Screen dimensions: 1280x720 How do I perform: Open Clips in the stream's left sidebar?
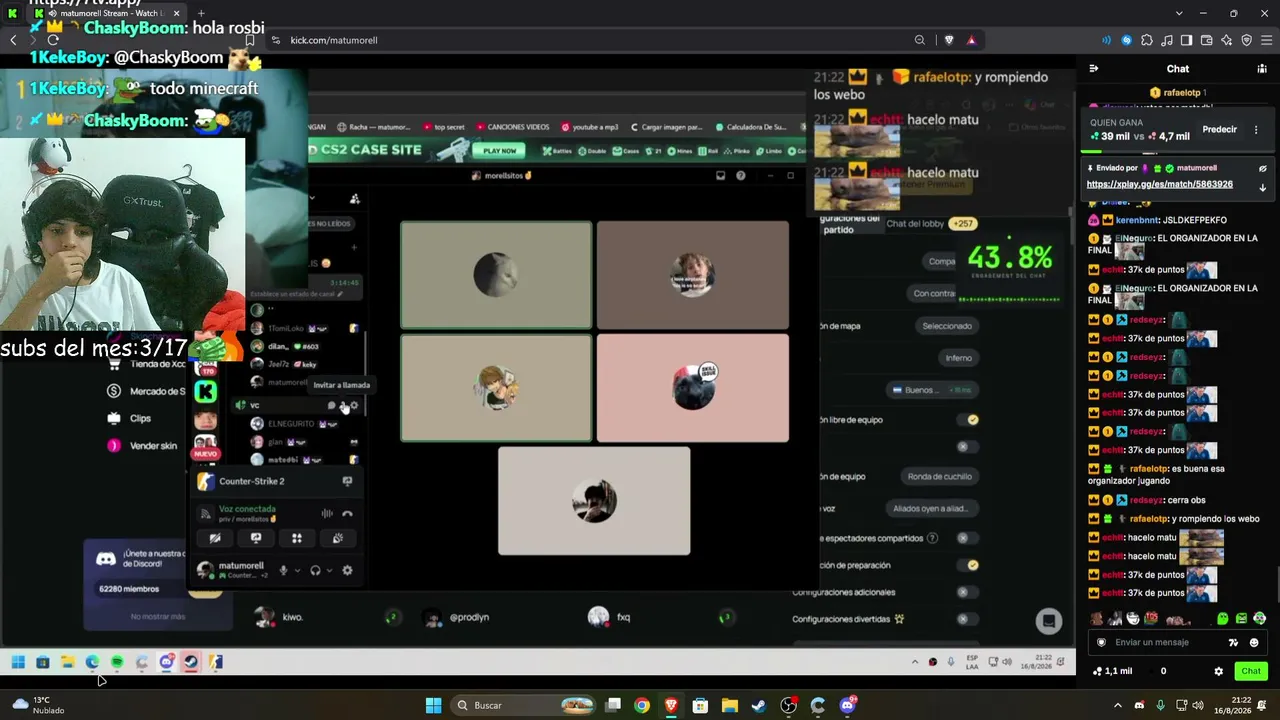coord(140,418)
